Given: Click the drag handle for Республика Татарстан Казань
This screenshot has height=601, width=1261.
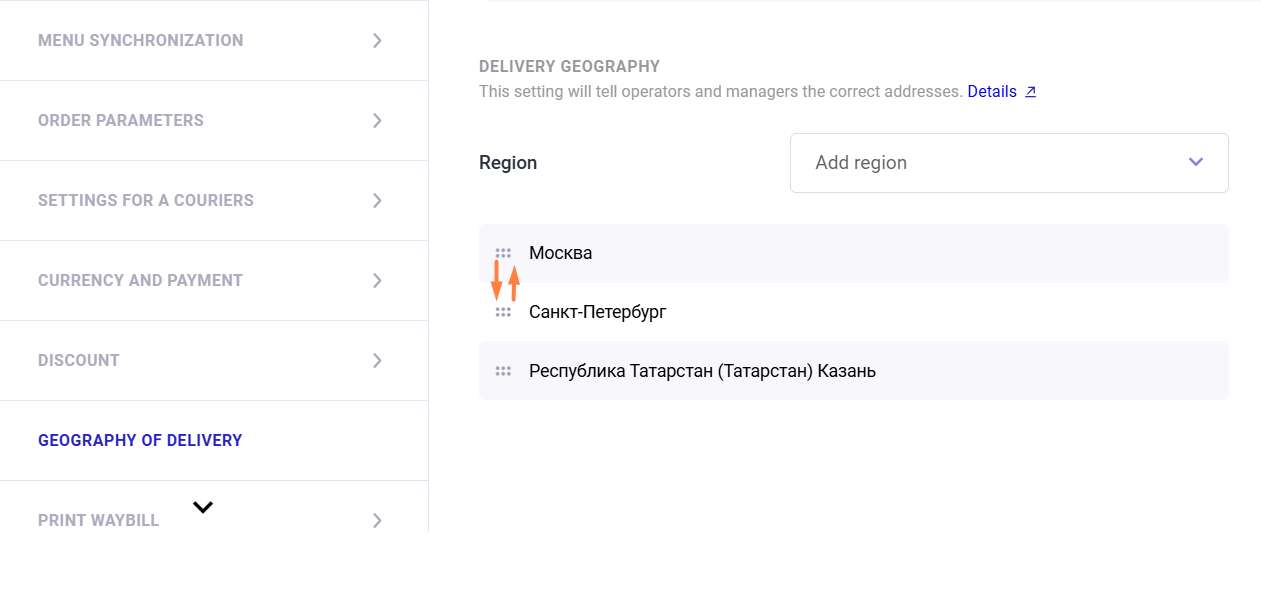Looking at the screenshot, I should [503, 371].
